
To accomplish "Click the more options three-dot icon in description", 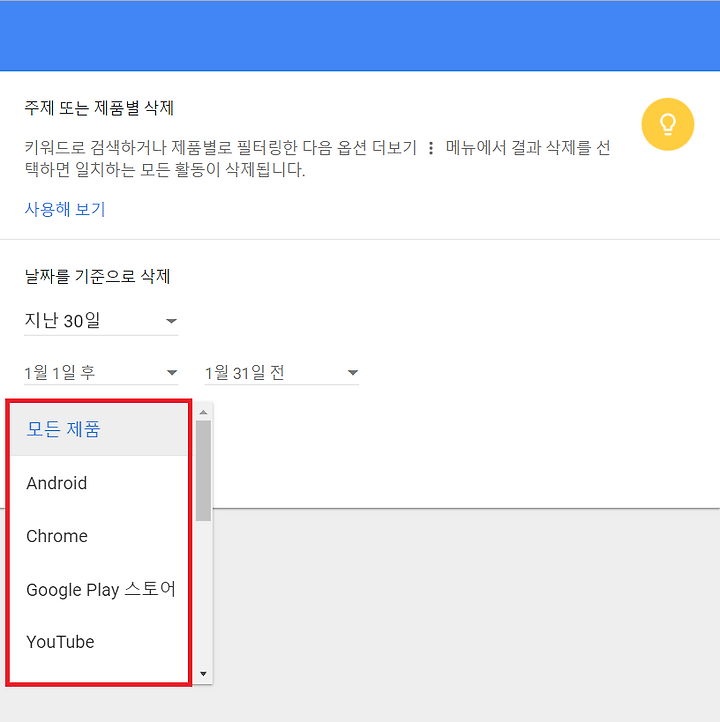I will click(431, 148).
